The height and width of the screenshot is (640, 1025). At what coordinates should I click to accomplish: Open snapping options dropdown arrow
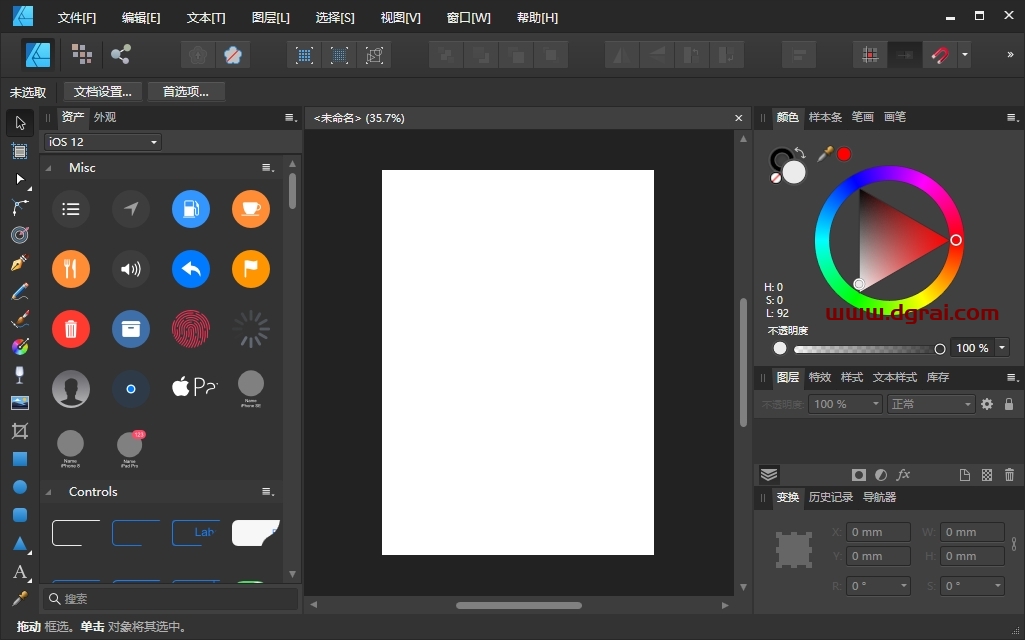(964, 55)
